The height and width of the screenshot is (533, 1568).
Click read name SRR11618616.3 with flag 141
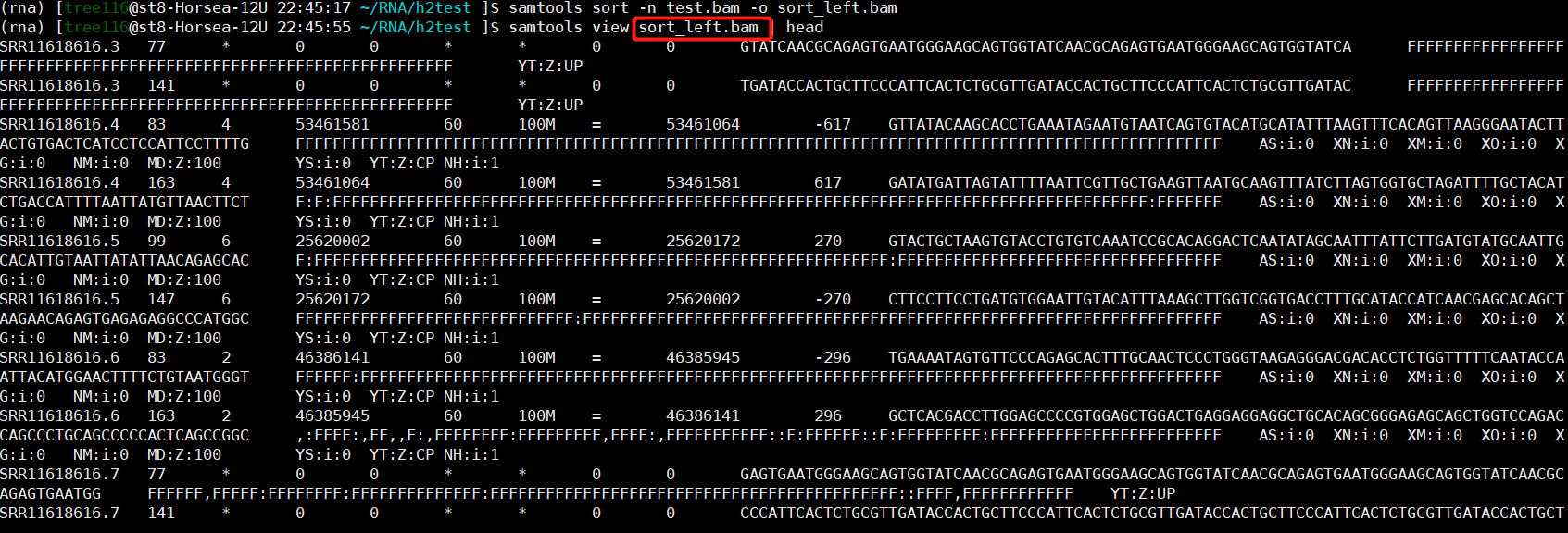click(x=60, y=85)
